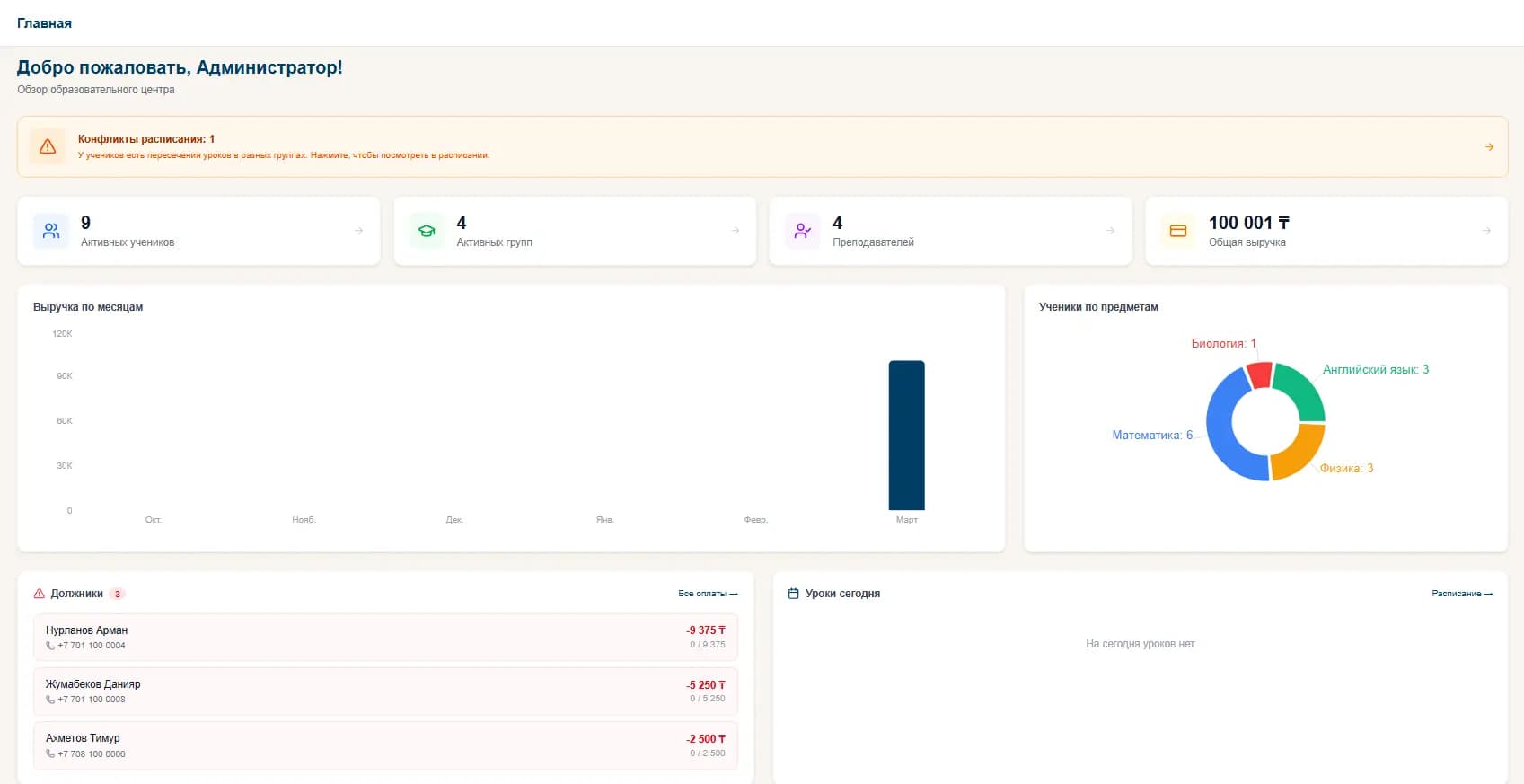Screen dimensions: 1524x784
Task: Open the Все оплаты link
Action: tap(708, 594)
